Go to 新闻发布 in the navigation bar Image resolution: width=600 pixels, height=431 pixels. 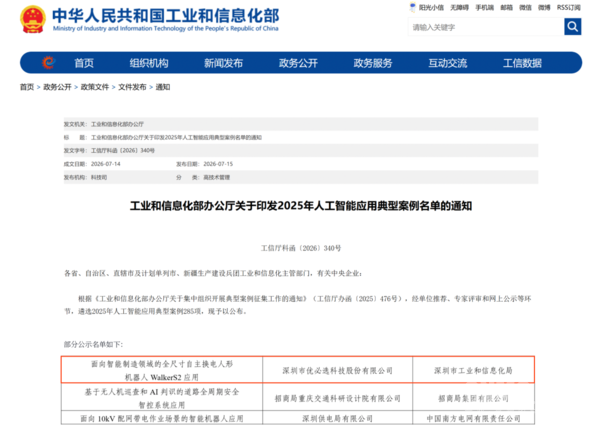223,63
